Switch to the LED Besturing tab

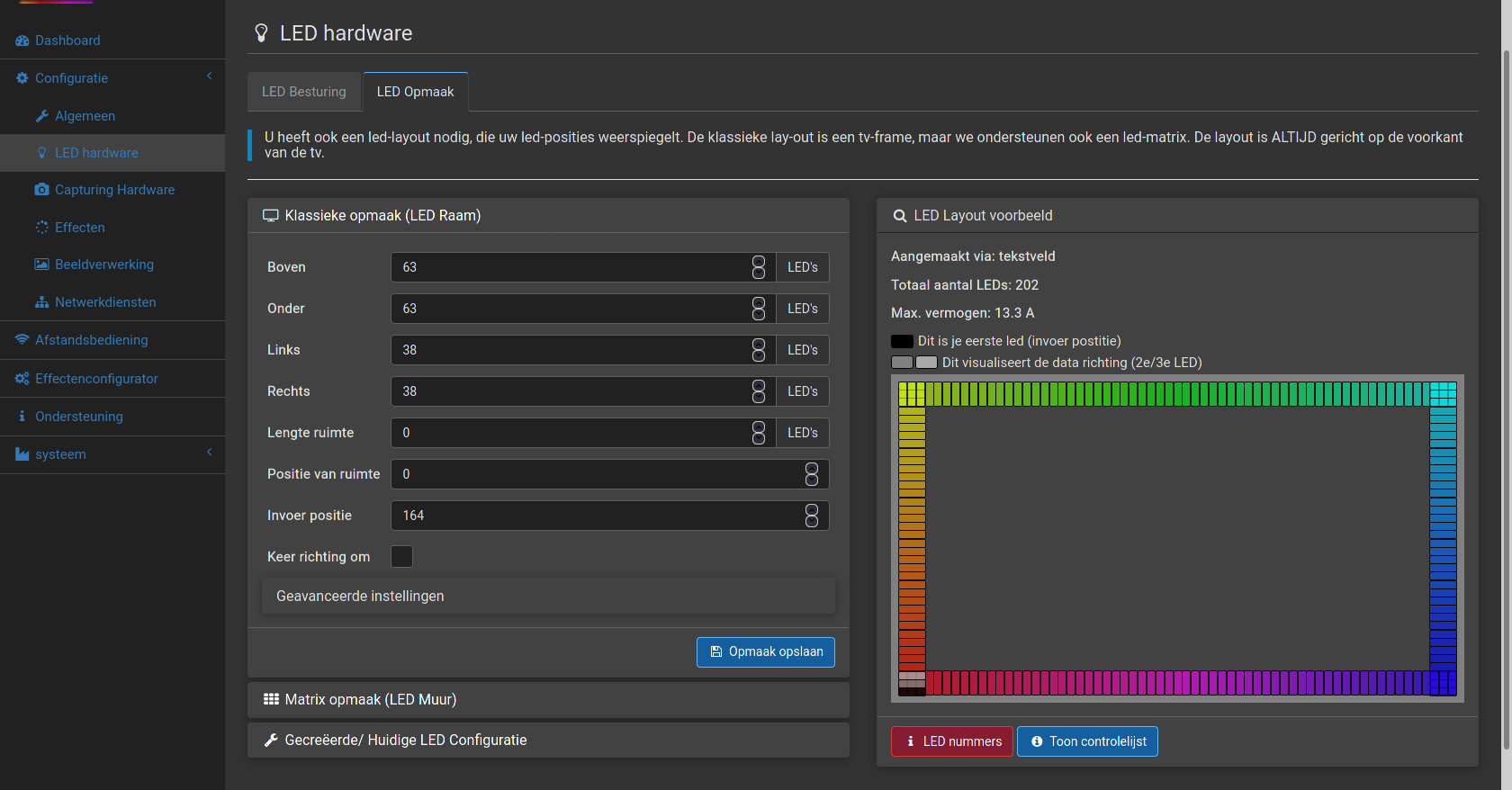[304, 92]
